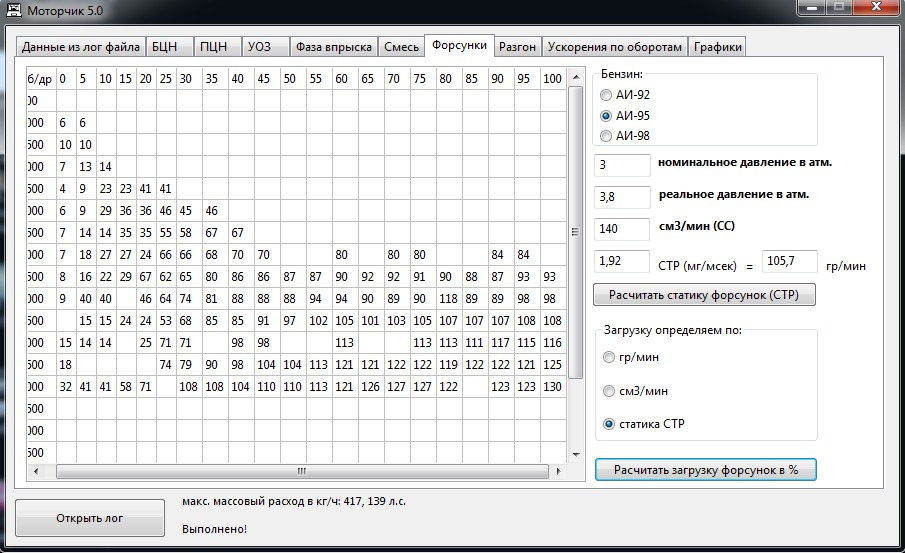Click the horizontal scrollbar right arrow
The height and width of the screenshot is (553, 905).
point(558,471)
